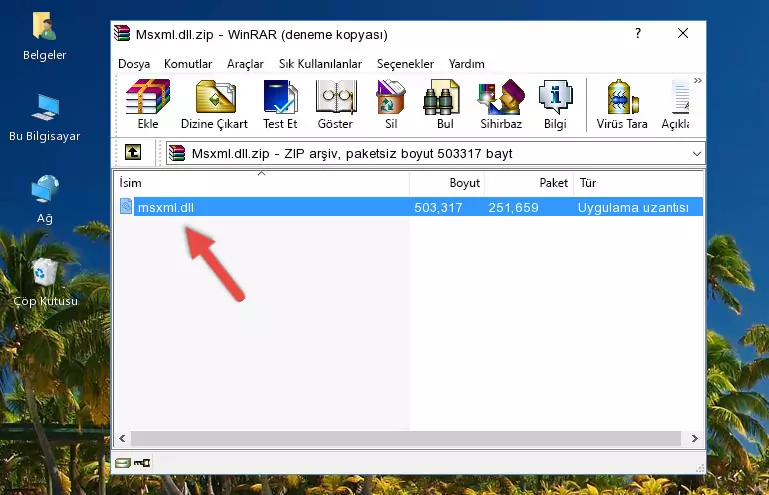Click the horizontal scrollbar right arrow
The width and height of the screenshot is (769, 495).
pos(694,438)
